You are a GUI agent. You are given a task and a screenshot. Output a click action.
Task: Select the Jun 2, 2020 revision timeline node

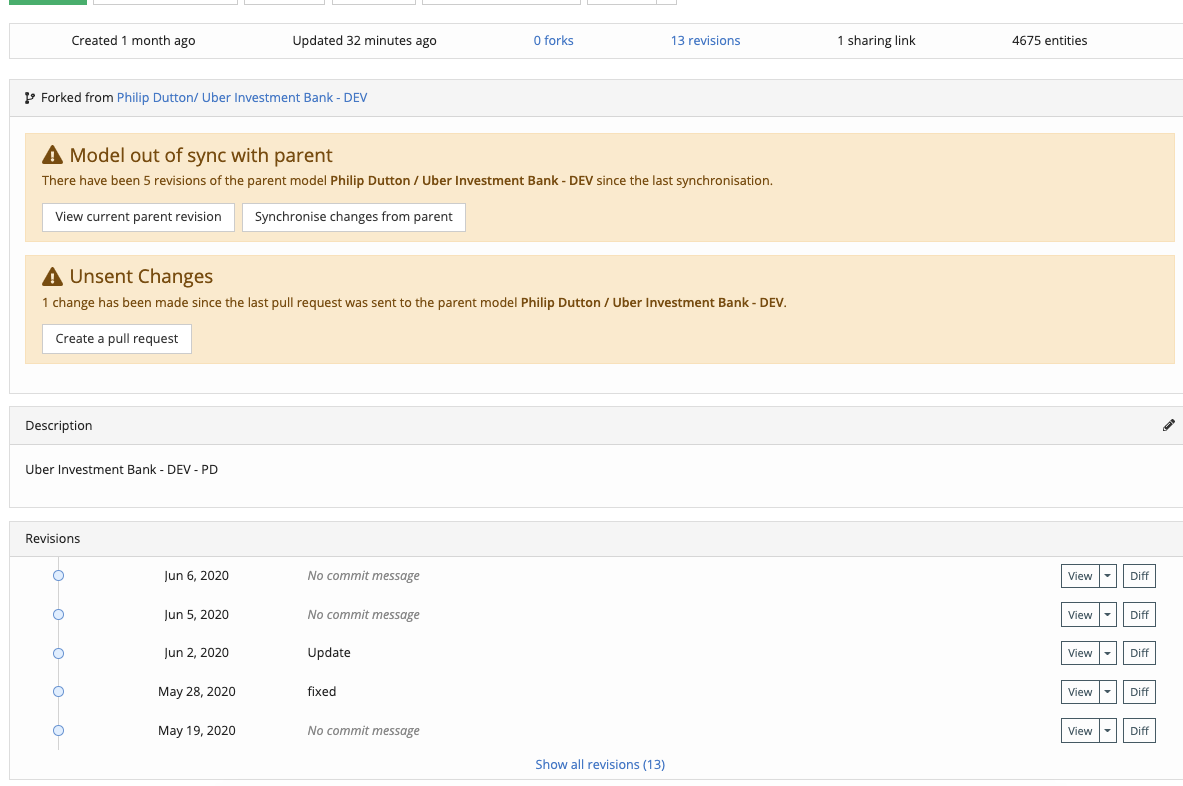click(x=58, y=653)
